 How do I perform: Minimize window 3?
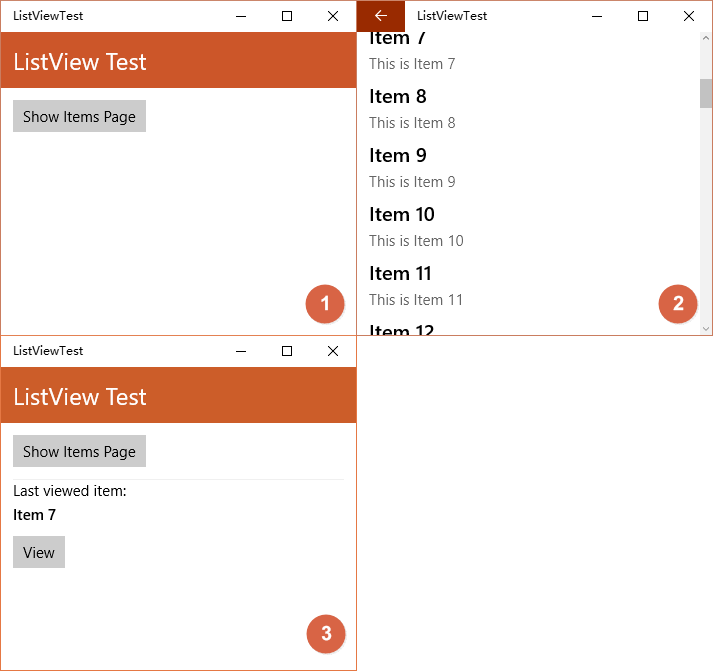241,351
